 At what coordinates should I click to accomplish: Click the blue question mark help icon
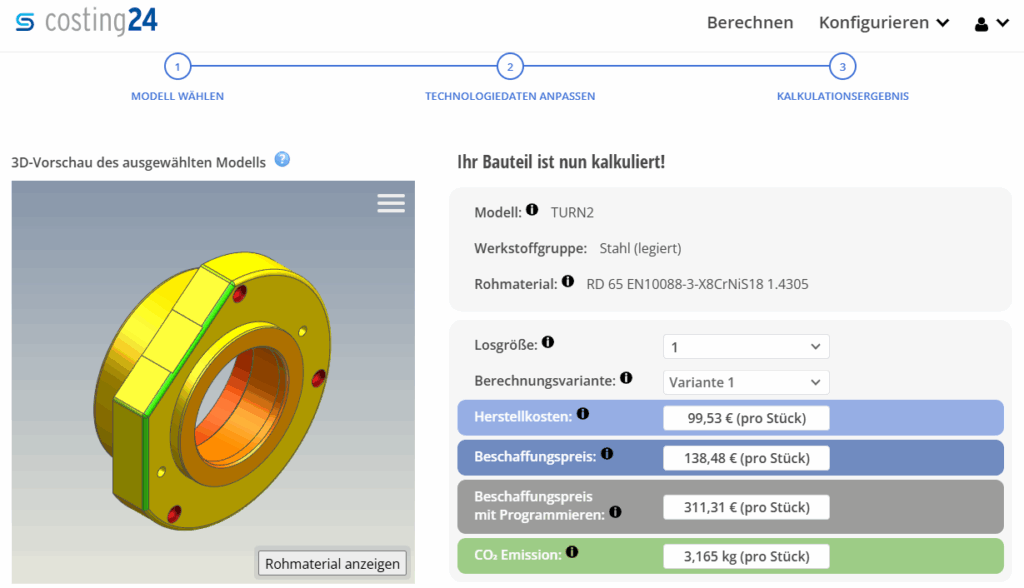tap(282, 159)
